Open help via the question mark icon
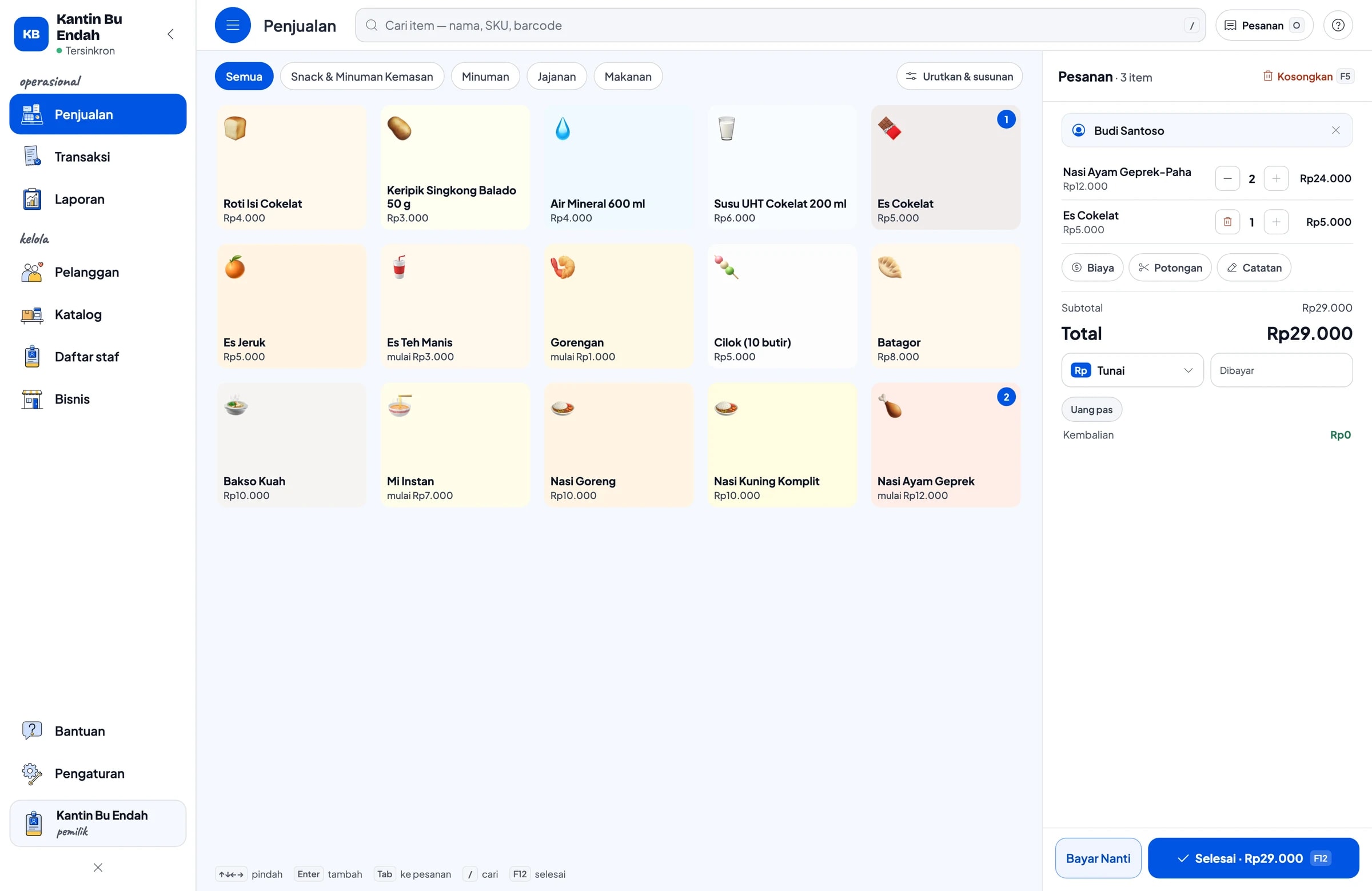1372x891 pixels. coord(1337,25)
